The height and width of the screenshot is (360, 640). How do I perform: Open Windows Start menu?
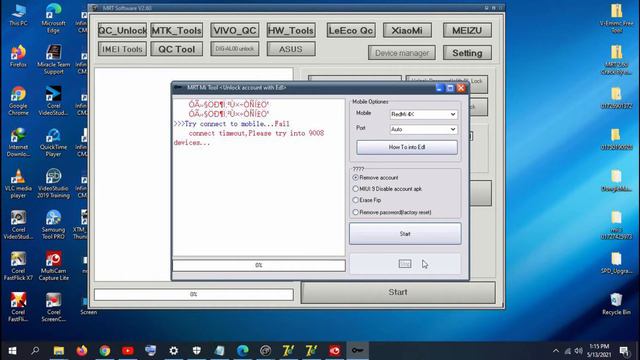tap(12, 351)
